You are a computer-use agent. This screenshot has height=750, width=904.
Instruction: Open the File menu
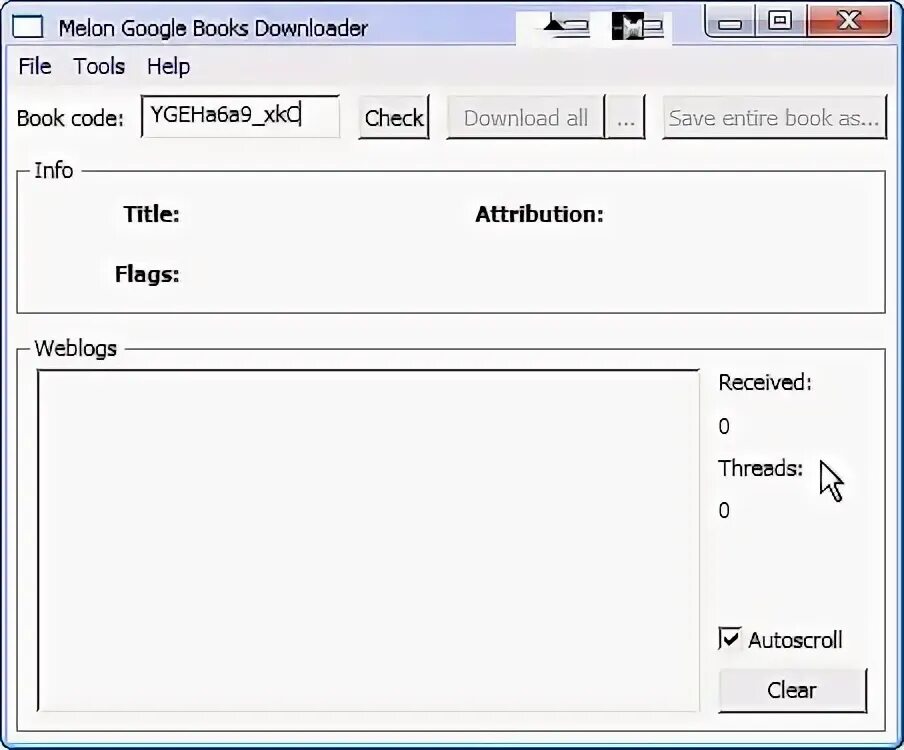point(35,66)
